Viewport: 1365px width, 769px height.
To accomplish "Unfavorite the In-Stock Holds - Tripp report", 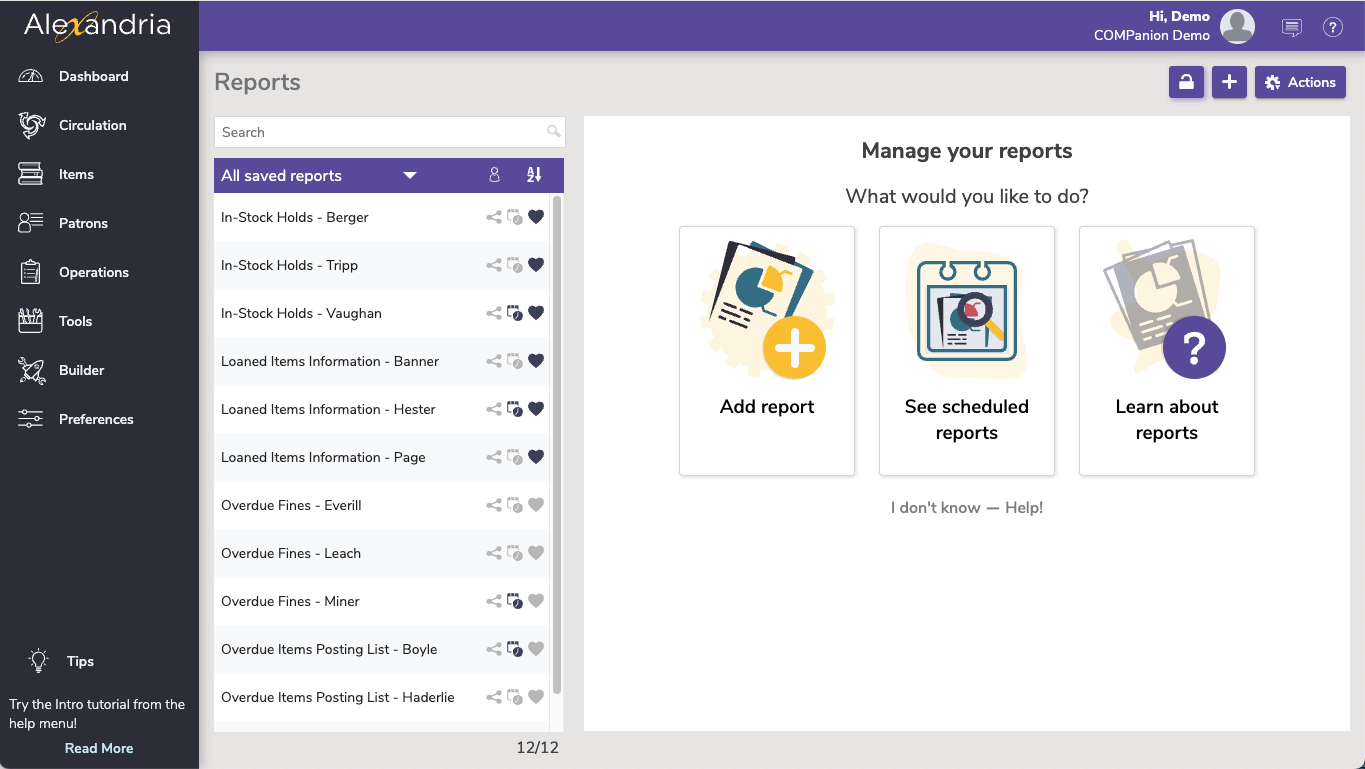I will pos(536,265).
